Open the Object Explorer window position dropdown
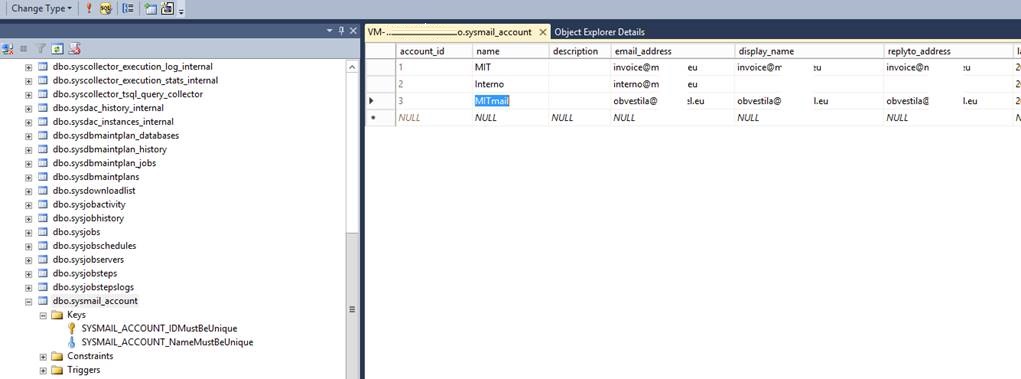Screen dimensions: 1021x379 [x=330, y=31]
